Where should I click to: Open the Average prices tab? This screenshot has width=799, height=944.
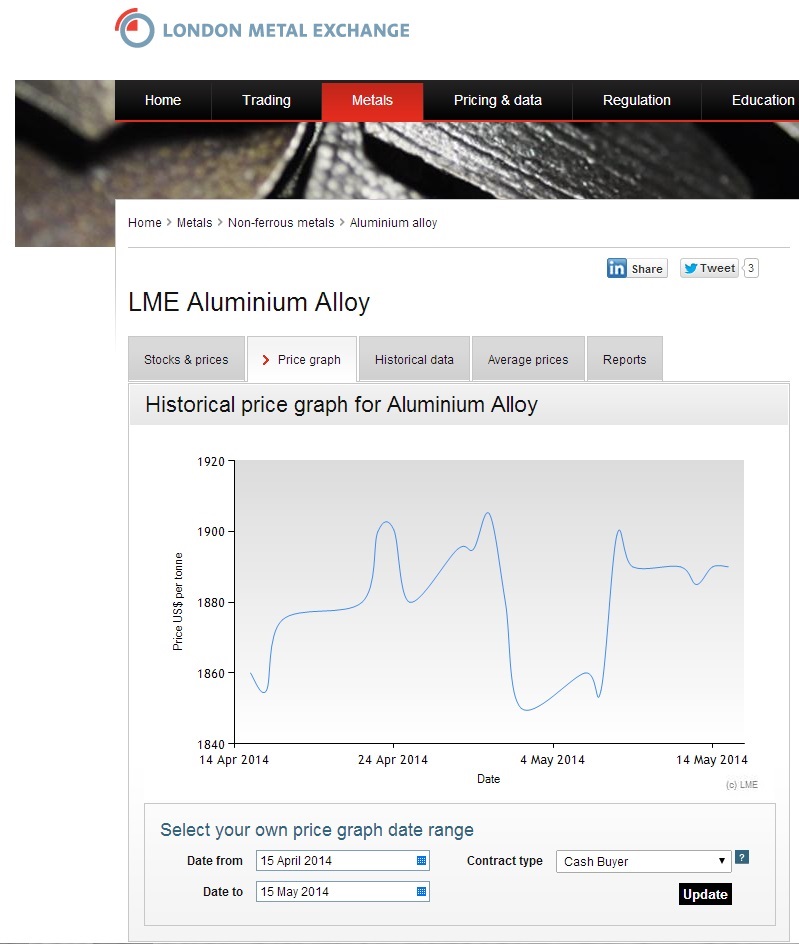pyautogui.click(x=528, y=360)
